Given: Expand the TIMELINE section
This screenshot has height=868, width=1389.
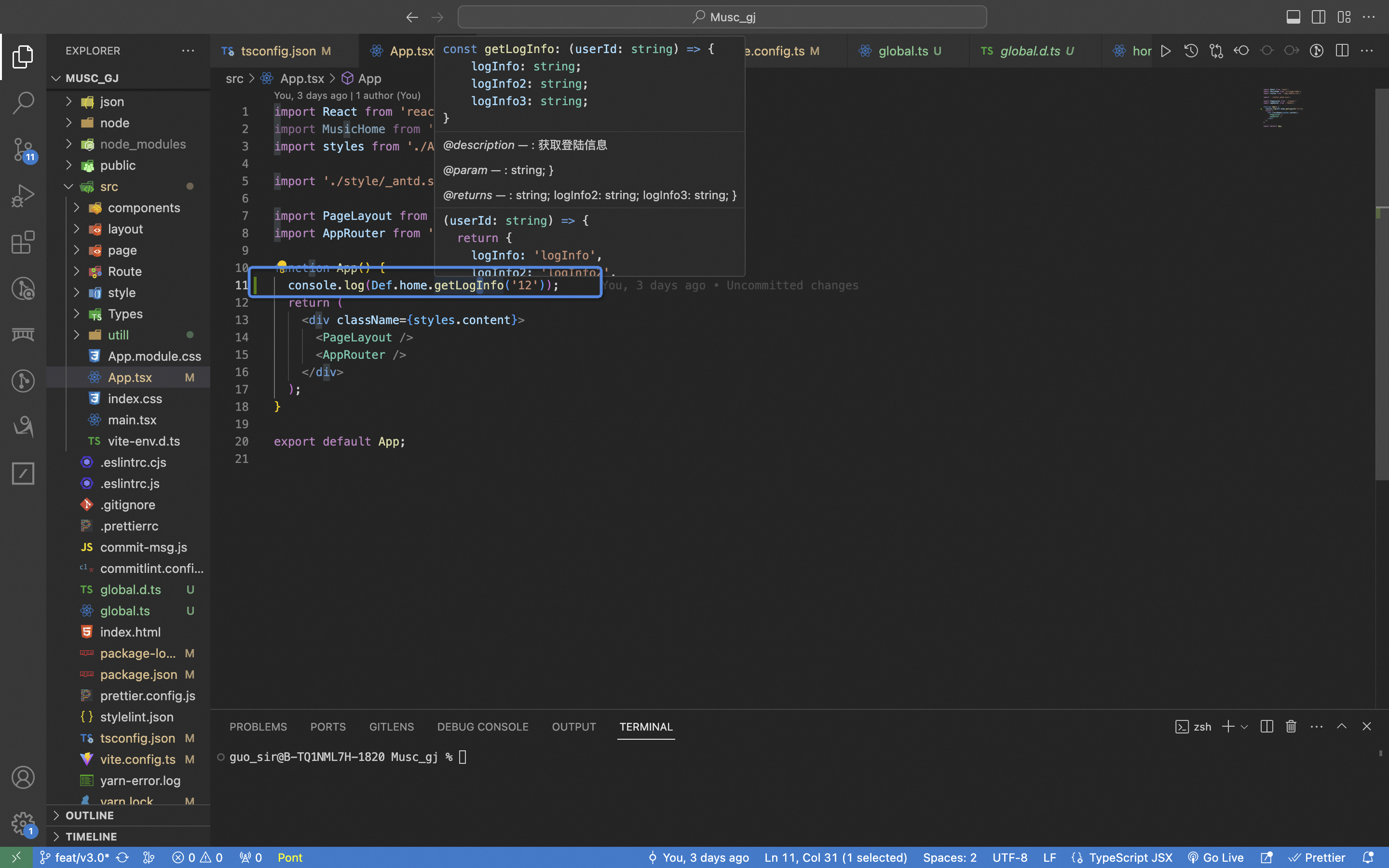Looking at the screenshot, I should 129,837.
